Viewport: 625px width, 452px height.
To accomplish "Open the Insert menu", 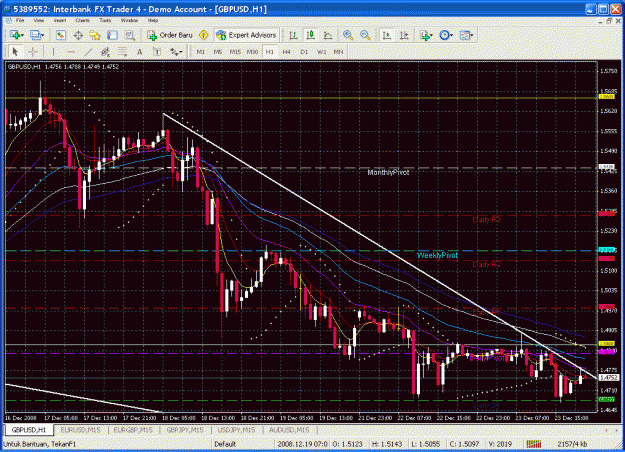I will pyautogui.click(x=60, y=20).
